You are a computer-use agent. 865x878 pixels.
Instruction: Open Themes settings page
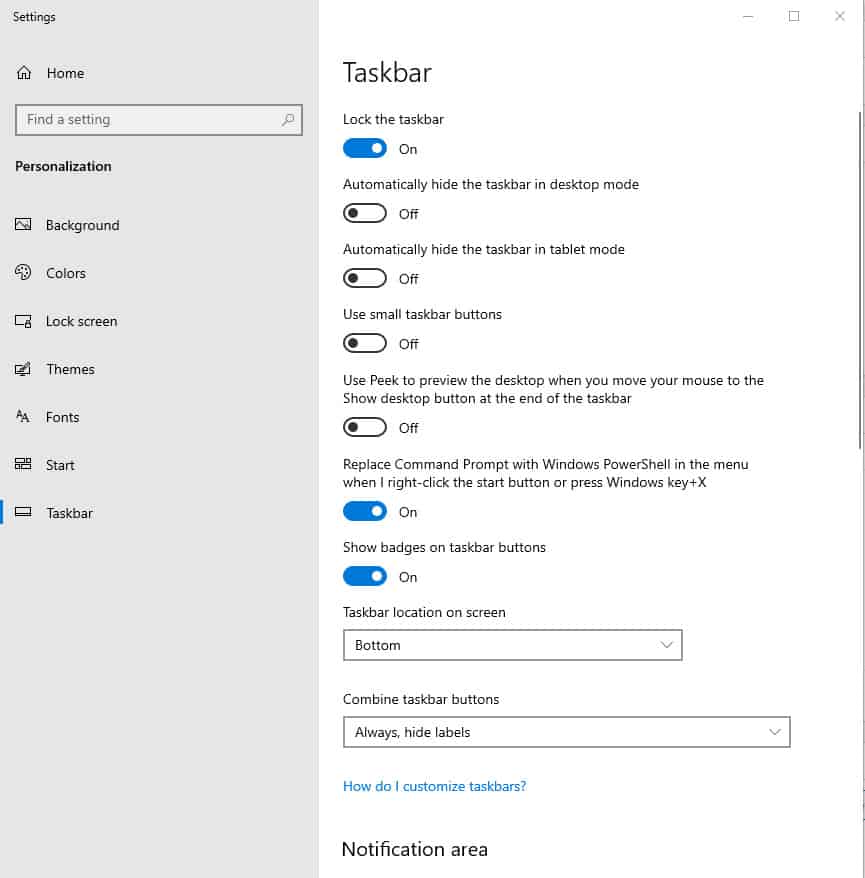click(x=70, y=370)
